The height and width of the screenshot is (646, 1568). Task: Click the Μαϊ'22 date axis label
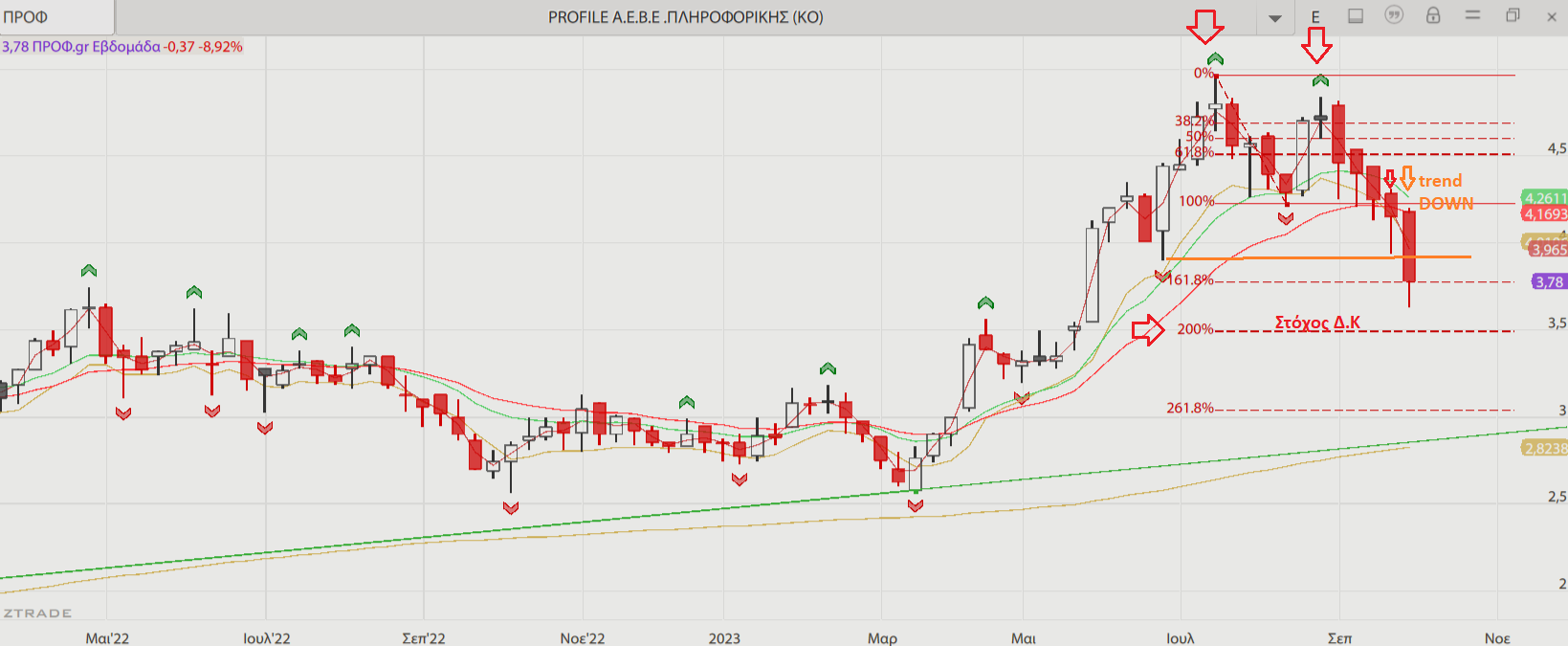pyautogui.click(x=107, y=638)
